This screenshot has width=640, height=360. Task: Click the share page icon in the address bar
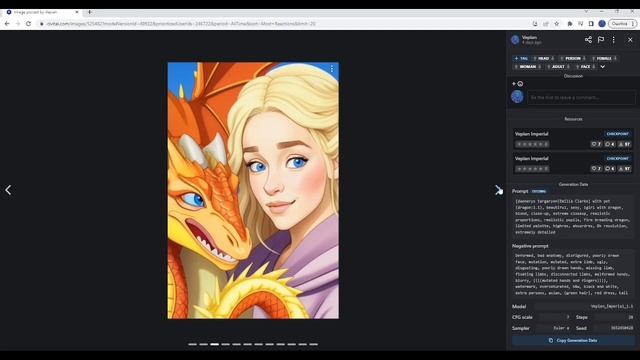click(546, 24)
